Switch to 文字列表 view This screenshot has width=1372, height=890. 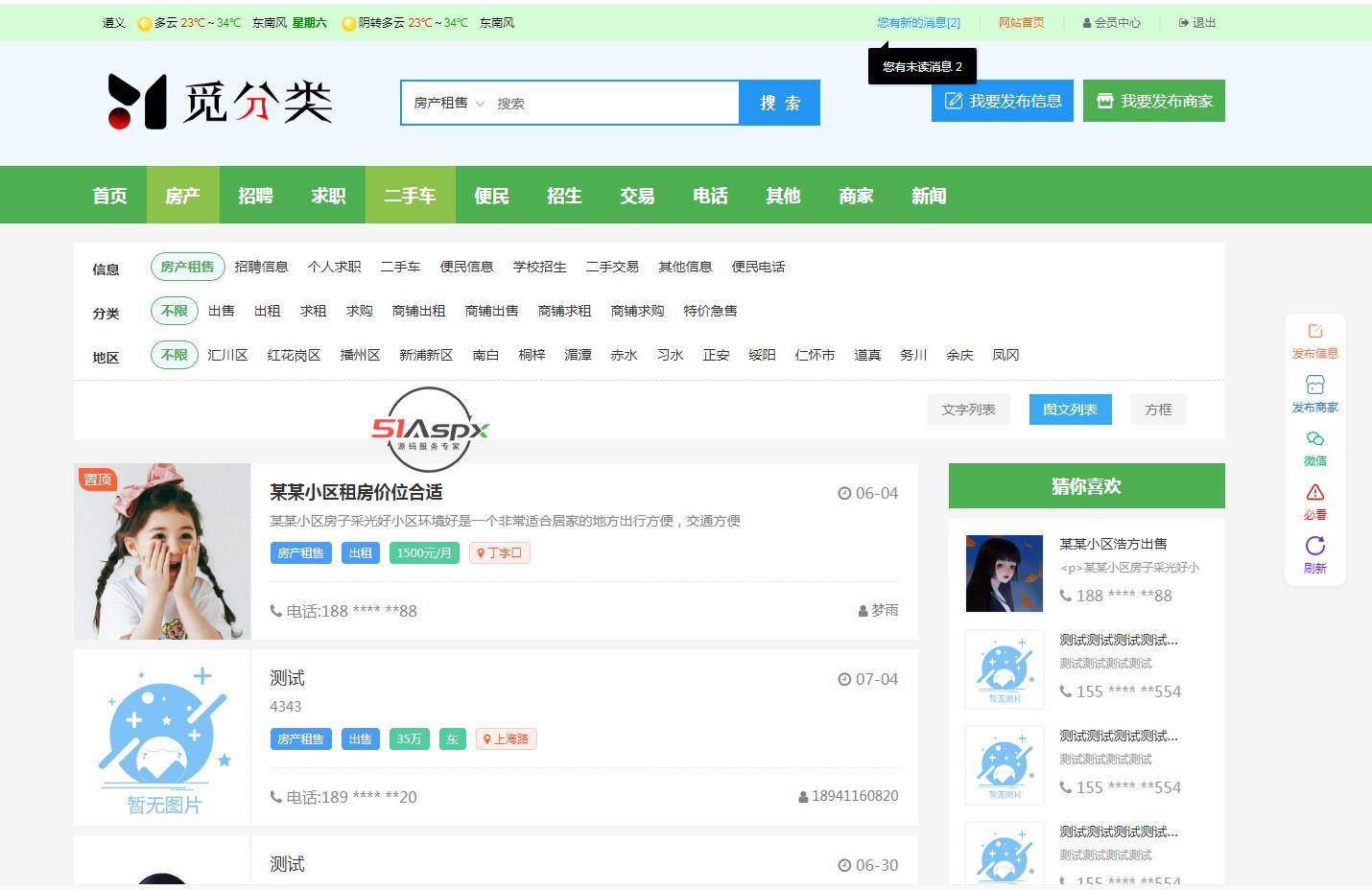[968, 410]
